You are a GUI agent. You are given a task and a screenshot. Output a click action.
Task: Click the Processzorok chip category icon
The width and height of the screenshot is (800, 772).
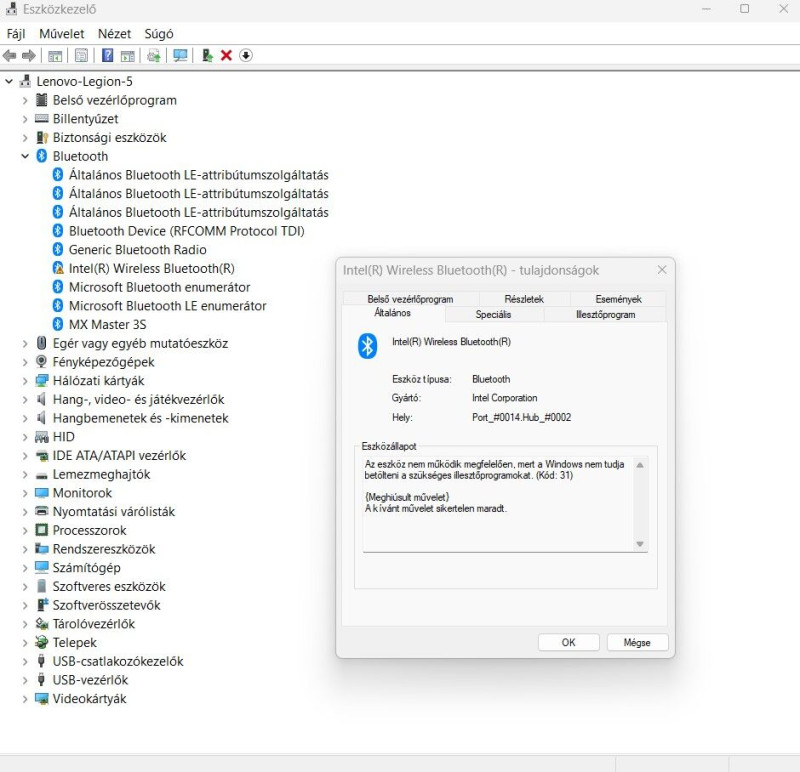(x=42, y=530)
